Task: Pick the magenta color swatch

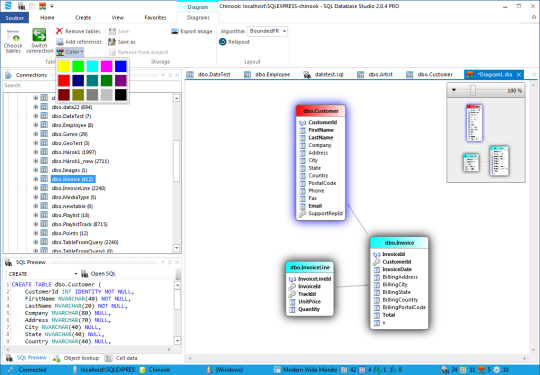Action: pos(106,66)
